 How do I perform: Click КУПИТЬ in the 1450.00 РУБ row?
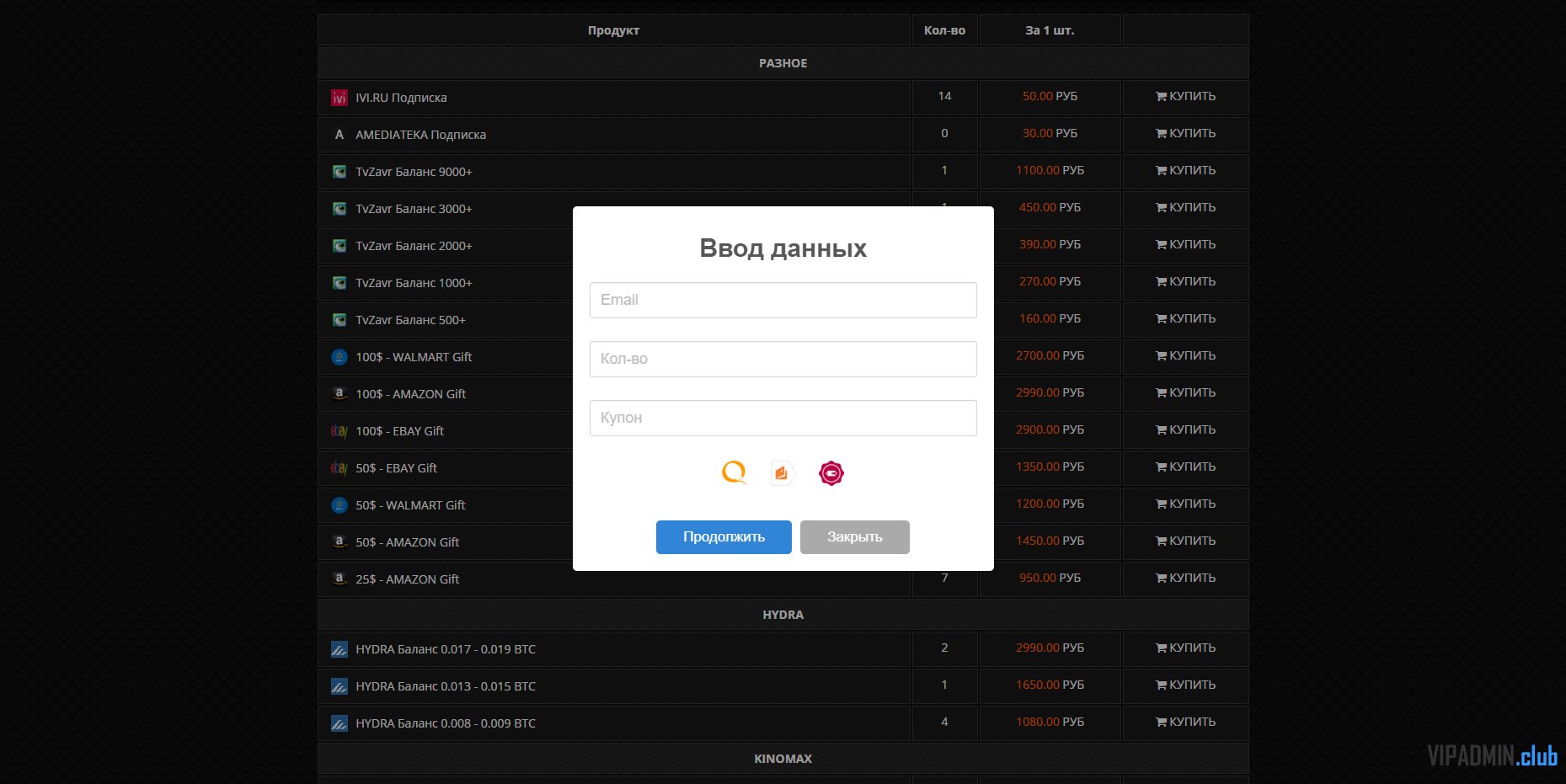coord(1185,541)
